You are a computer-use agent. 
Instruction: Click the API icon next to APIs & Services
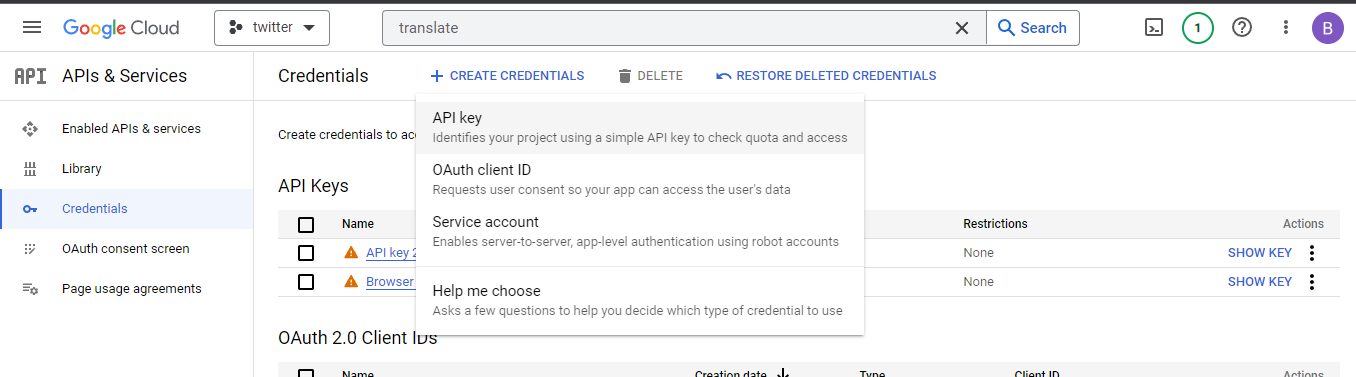30,76
